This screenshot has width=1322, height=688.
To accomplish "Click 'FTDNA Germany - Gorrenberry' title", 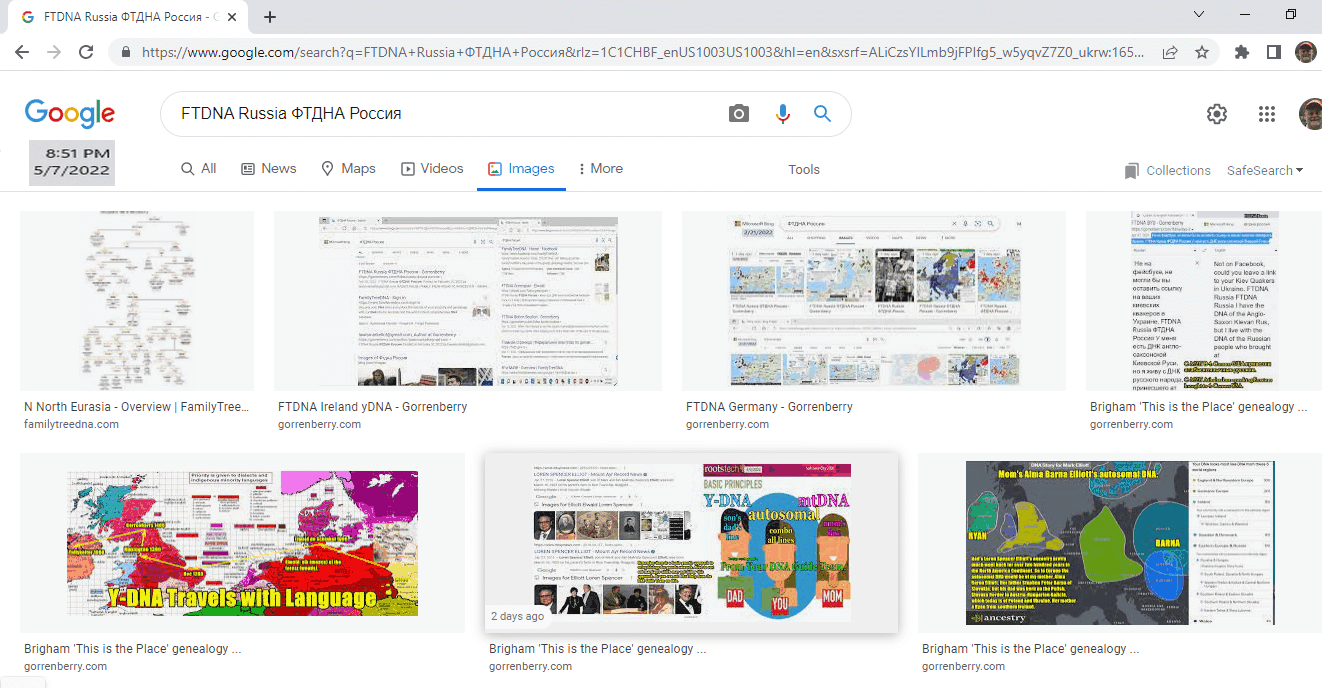I will (x=769, y=407).
